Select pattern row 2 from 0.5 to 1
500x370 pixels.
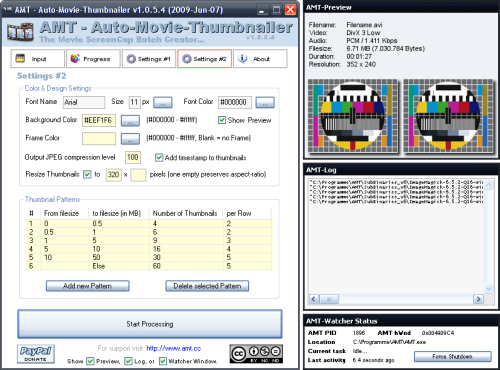pyautogui.click(x=149, y=232)
